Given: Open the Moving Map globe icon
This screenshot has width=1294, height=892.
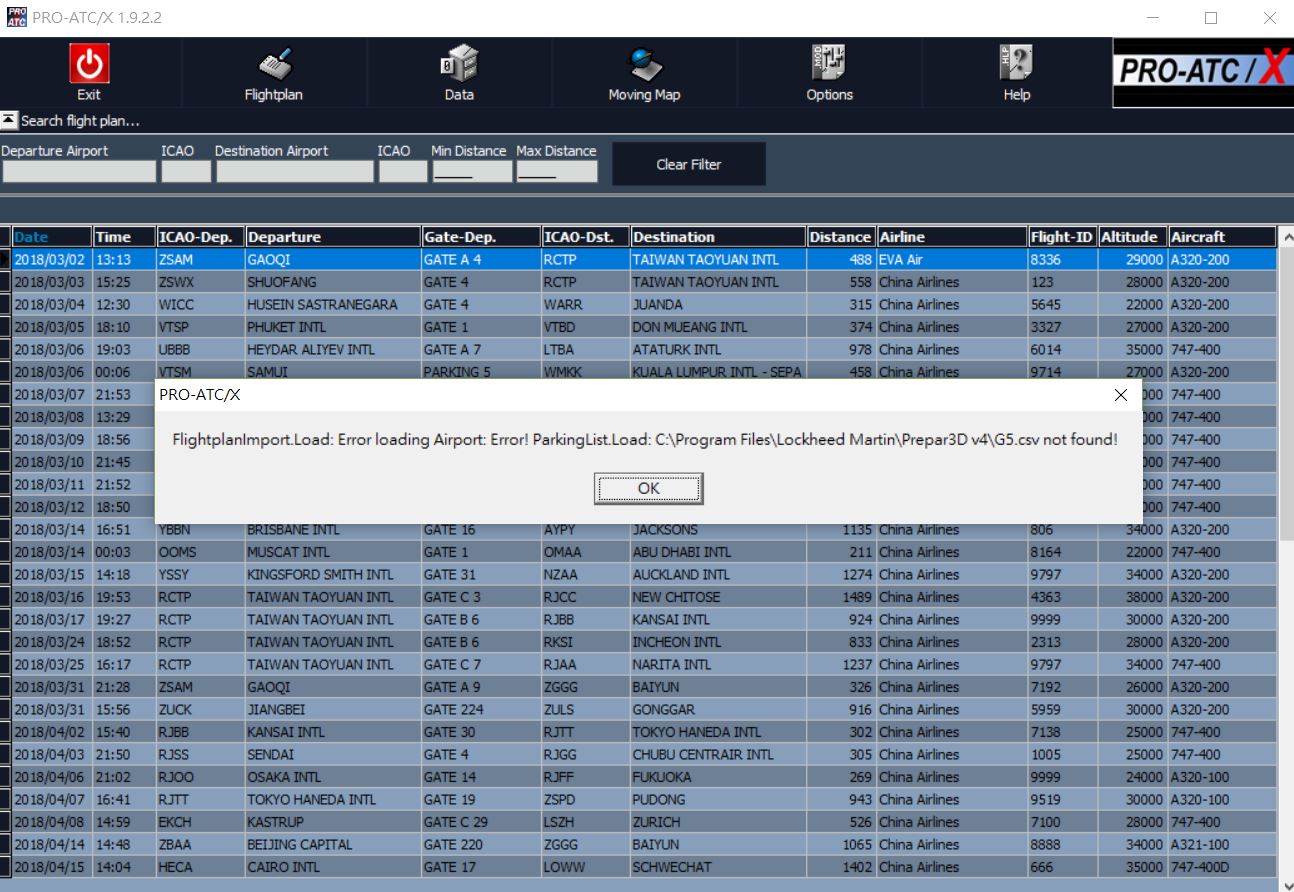Looking at the screenshot, I should (x=644, y=65).
